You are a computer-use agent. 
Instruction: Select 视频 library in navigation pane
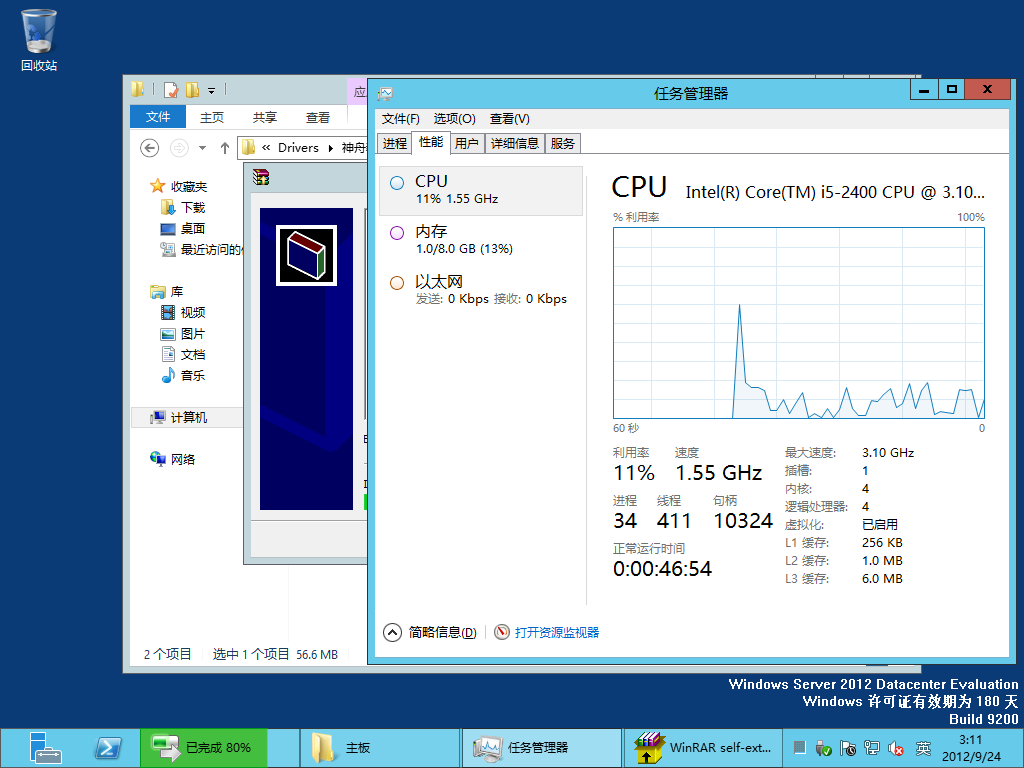(x=193, y=313)
